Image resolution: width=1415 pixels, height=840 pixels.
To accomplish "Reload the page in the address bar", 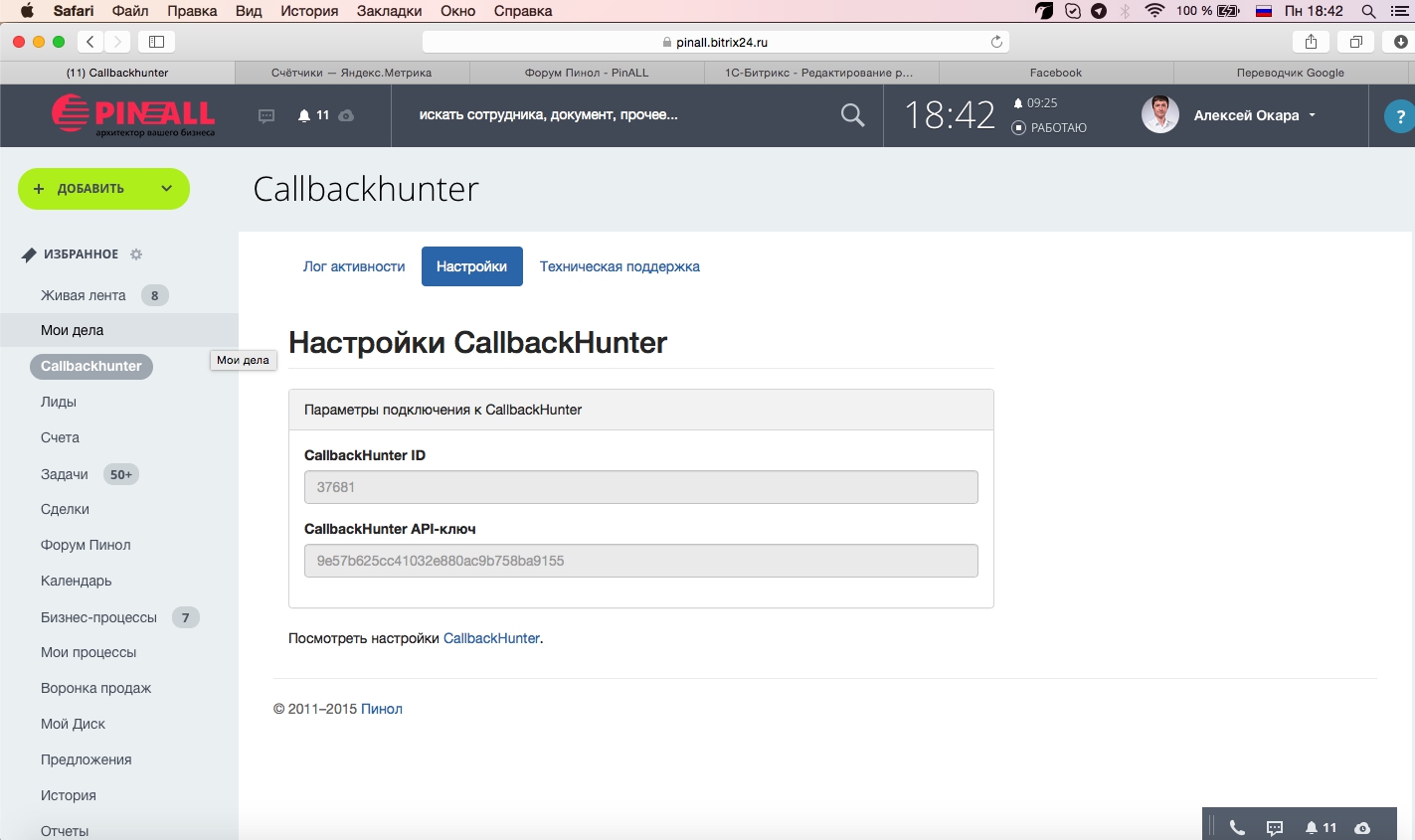I will (996, 42).
